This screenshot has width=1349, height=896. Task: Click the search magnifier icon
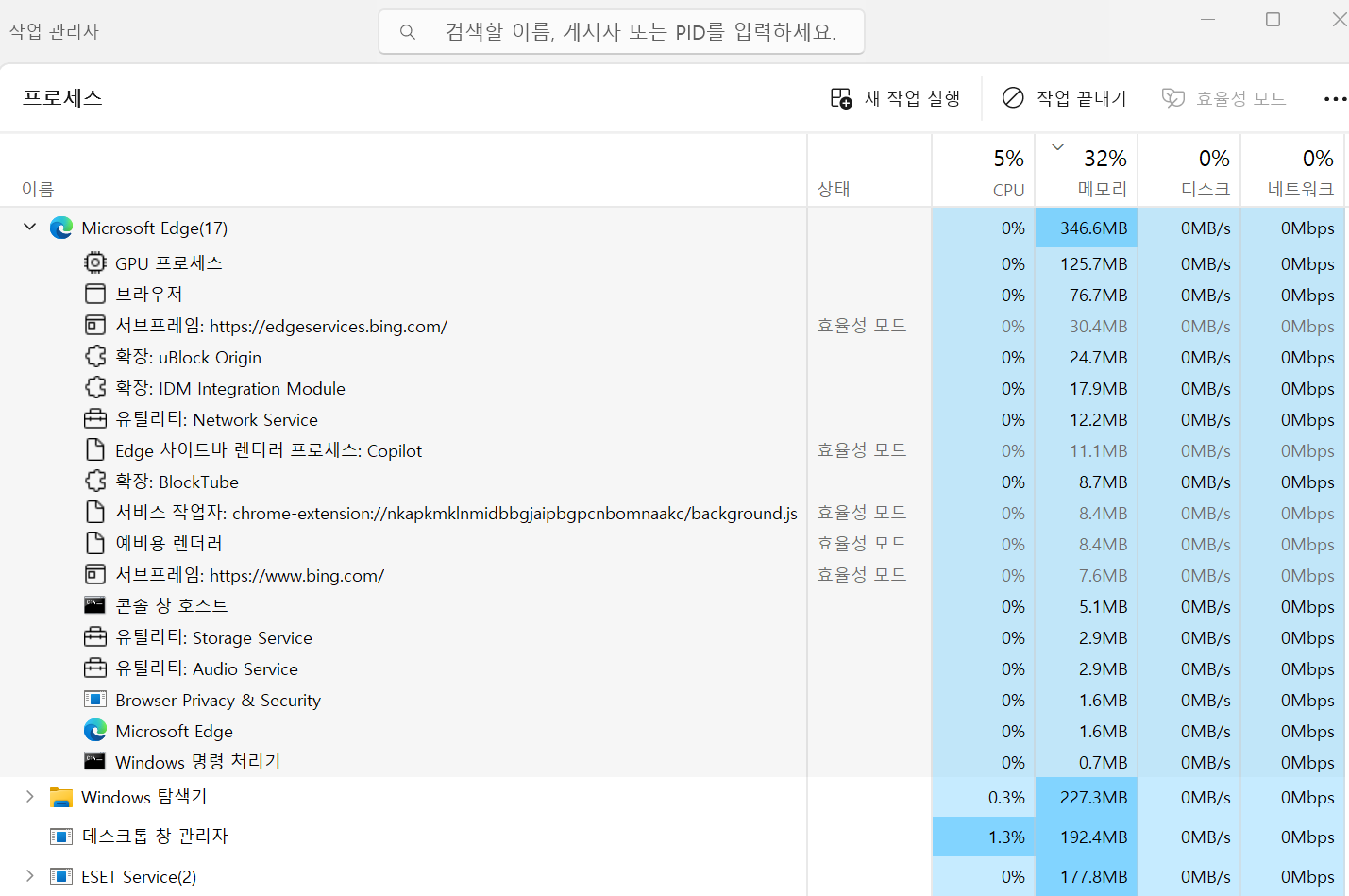pyautogui.click(x=408, y=32)
